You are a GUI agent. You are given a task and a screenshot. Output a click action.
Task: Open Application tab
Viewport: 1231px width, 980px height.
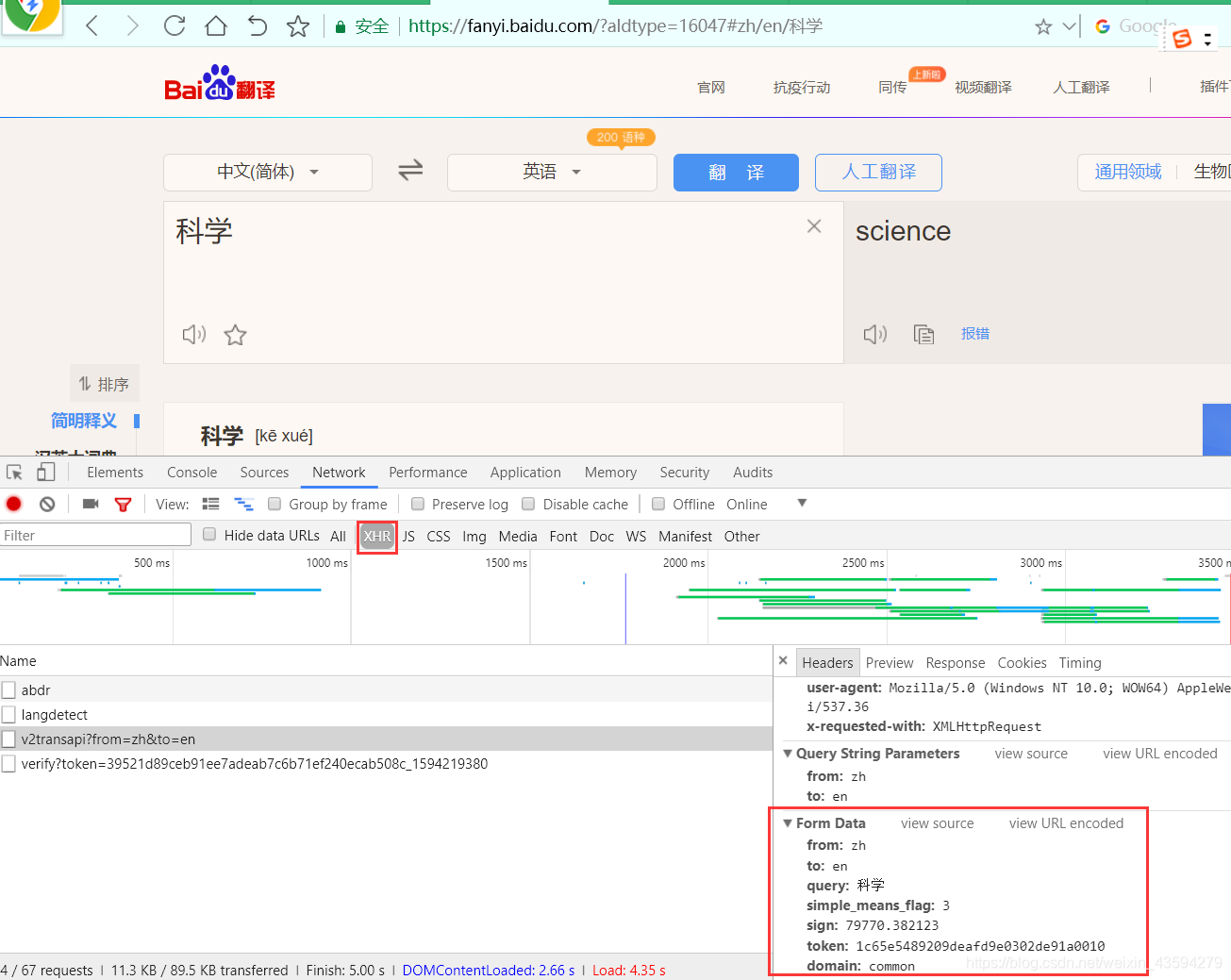point(525,473)
